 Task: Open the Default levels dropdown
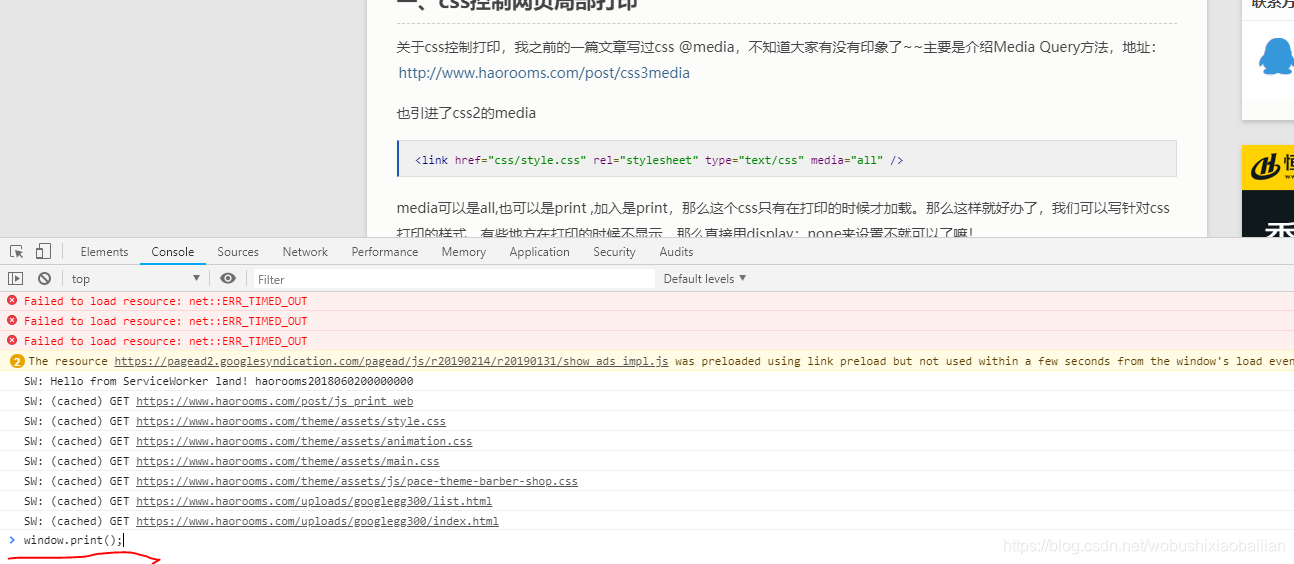tap(705, 279)
